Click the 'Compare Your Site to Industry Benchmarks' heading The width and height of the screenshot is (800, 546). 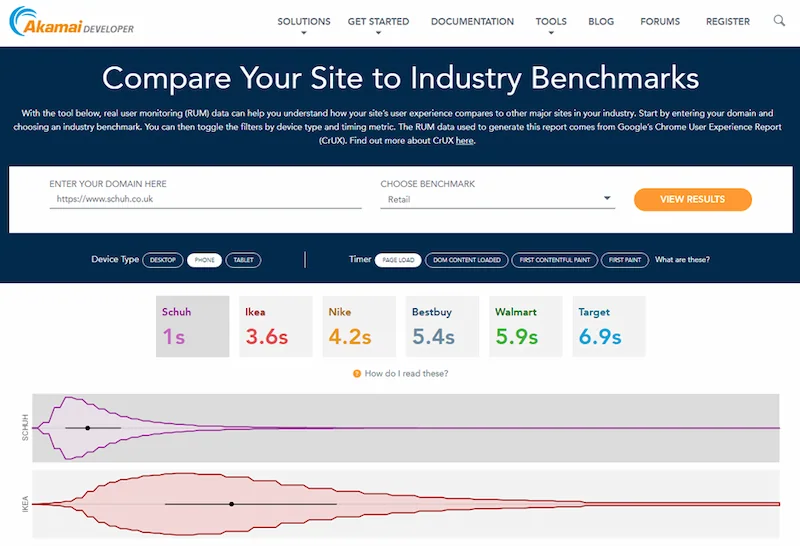coord(401,78)
